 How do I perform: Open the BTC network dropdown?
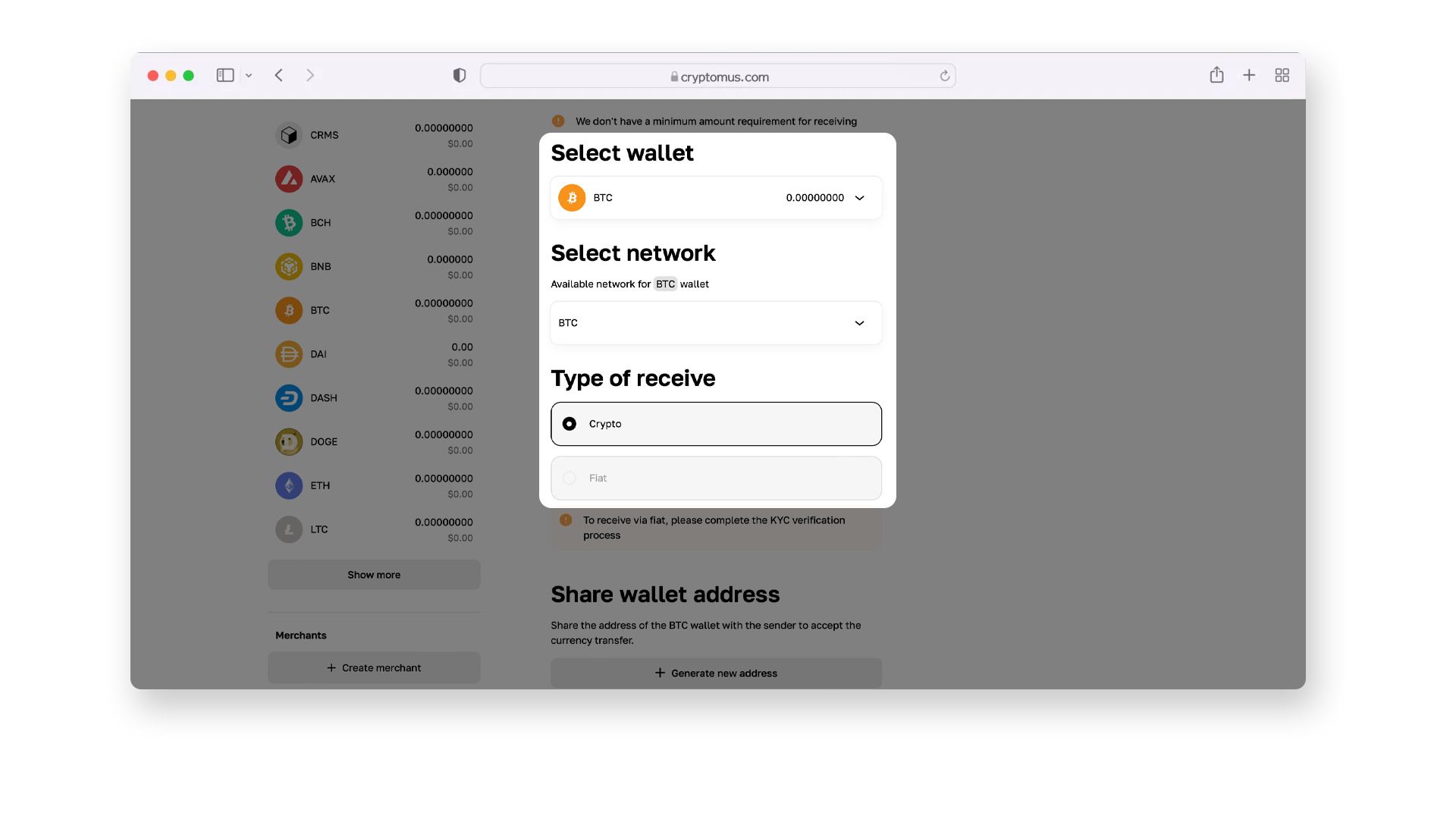716,323
